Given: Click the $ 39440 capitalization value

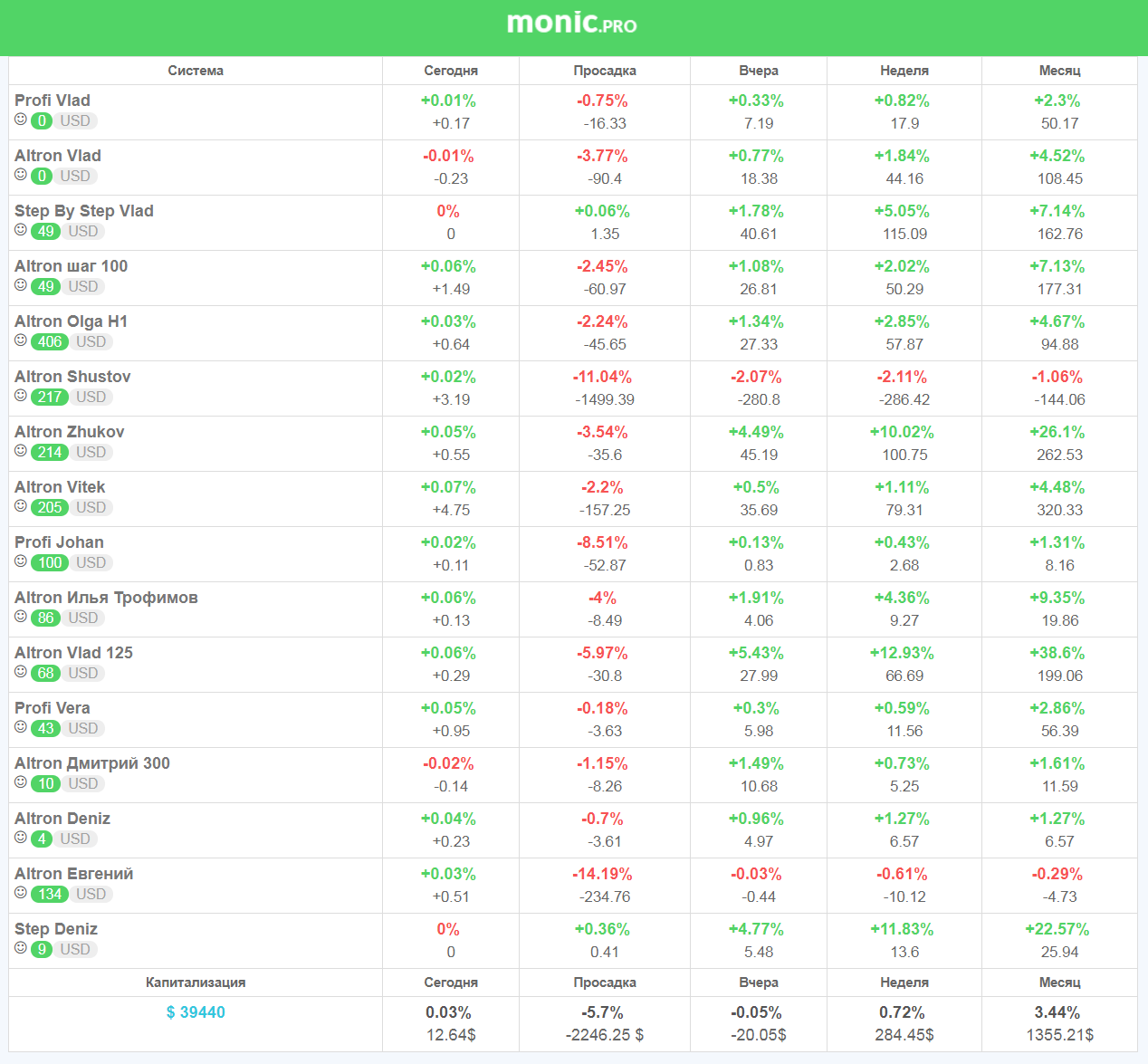Looking at the screenshot, I should click(x=196, y=1012).
